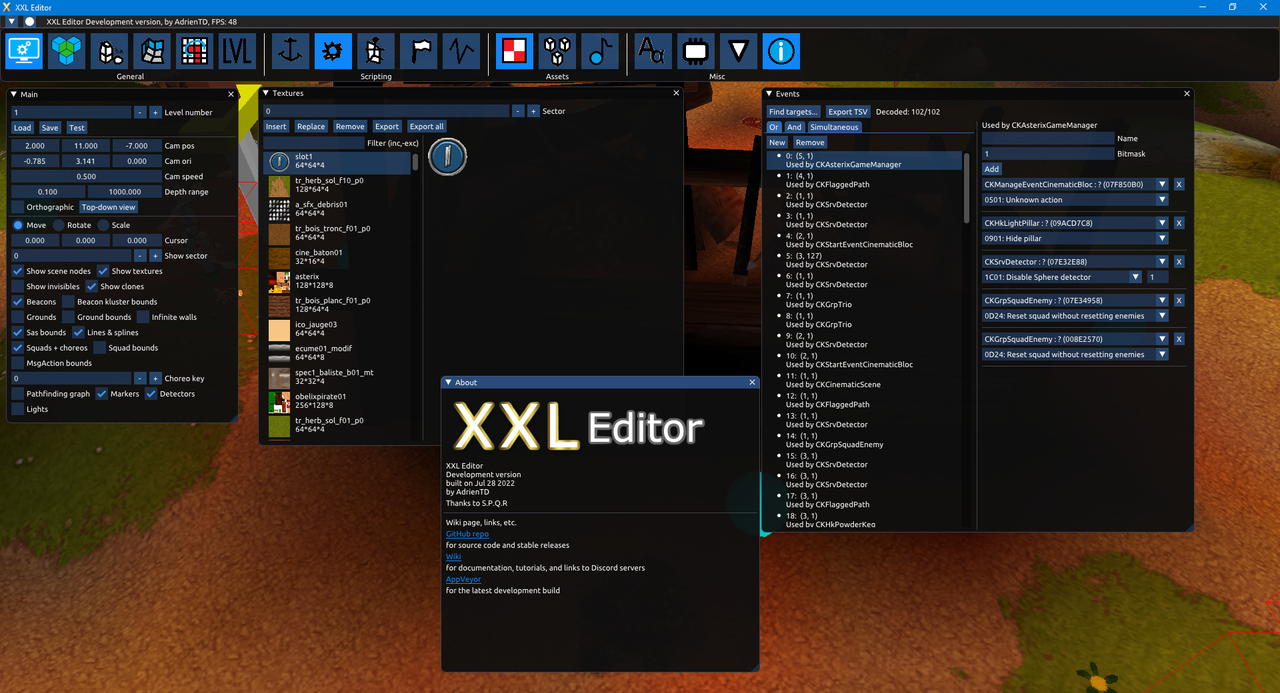Toggle the Beacons checkbox
This screenshot has width=1280, height=693.
pyautogui.click(x=18, y=301)
